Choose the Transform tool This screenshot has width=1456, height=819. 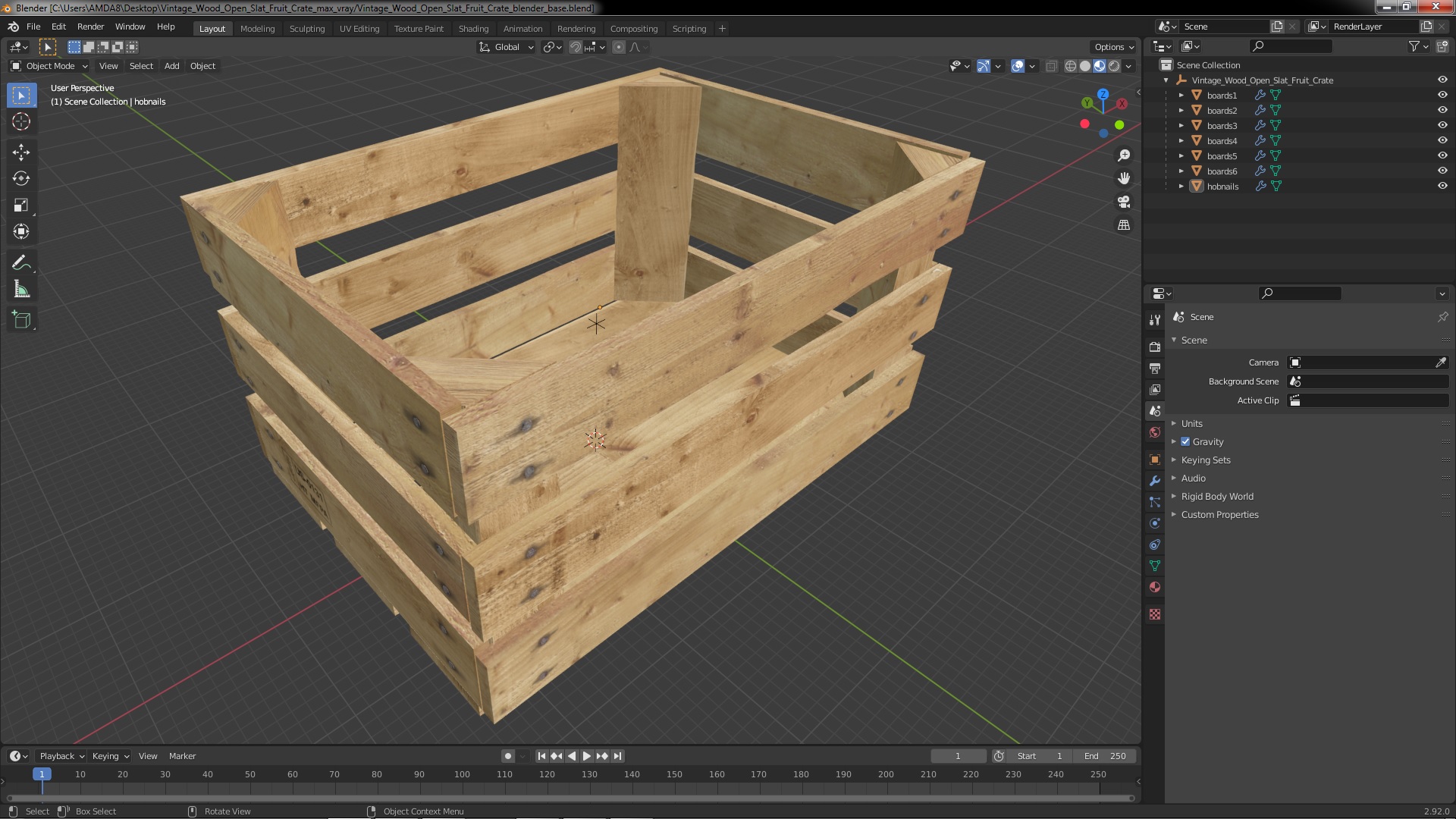click(21, 232)
